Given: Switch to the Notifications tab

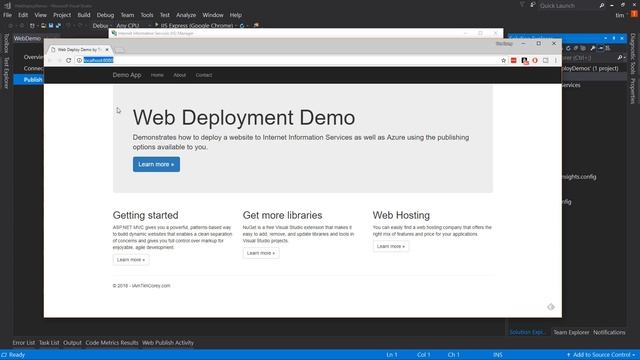Looking at the screenshot, I should click(609, 332).
